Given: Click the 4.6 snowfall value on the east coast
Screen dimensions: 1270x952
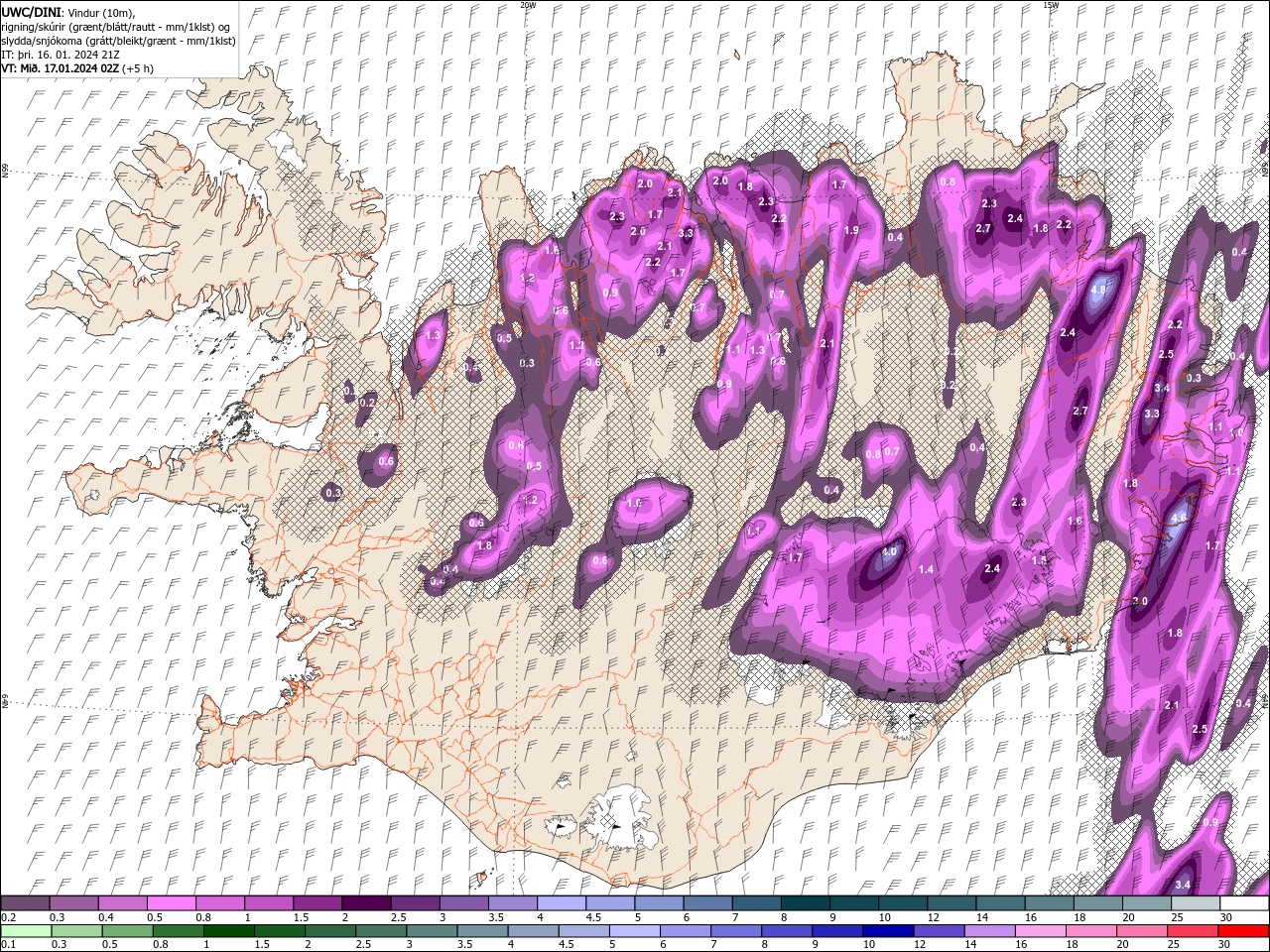Looking at the screenshot, I should [x=1179, y=518].
